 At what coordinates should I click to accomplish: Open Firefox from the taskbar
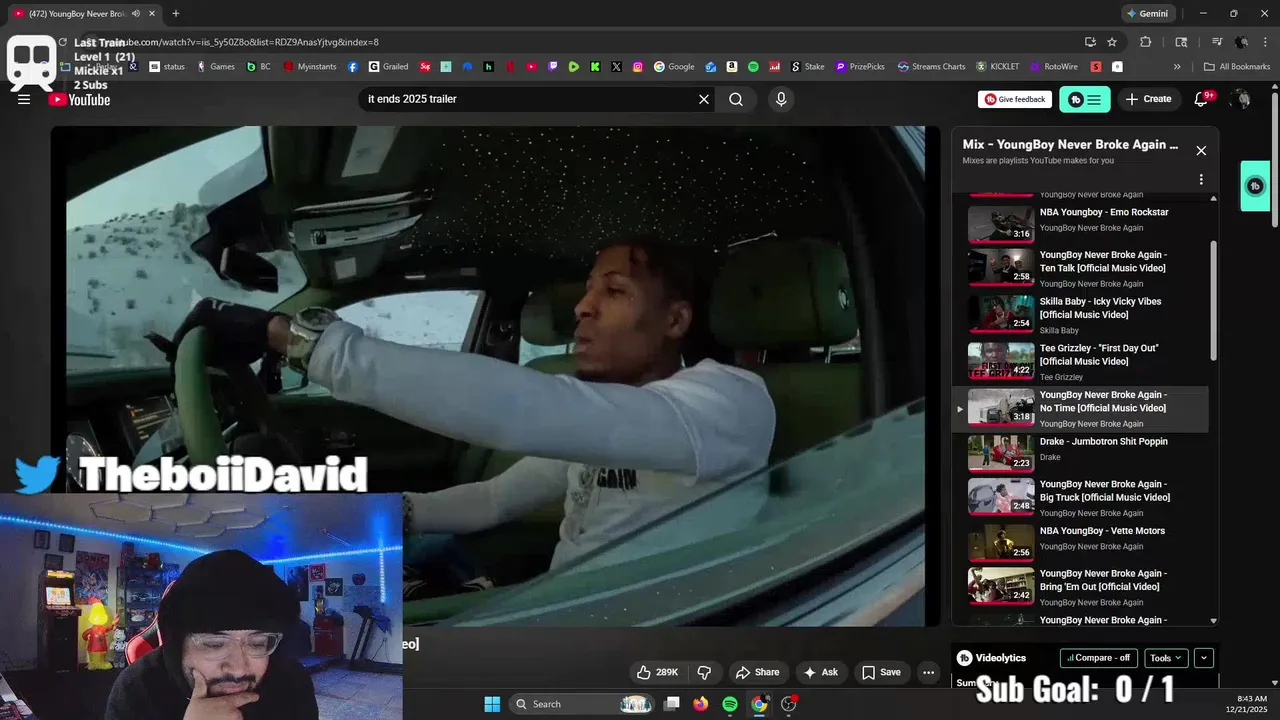click(x=701, y=704)
